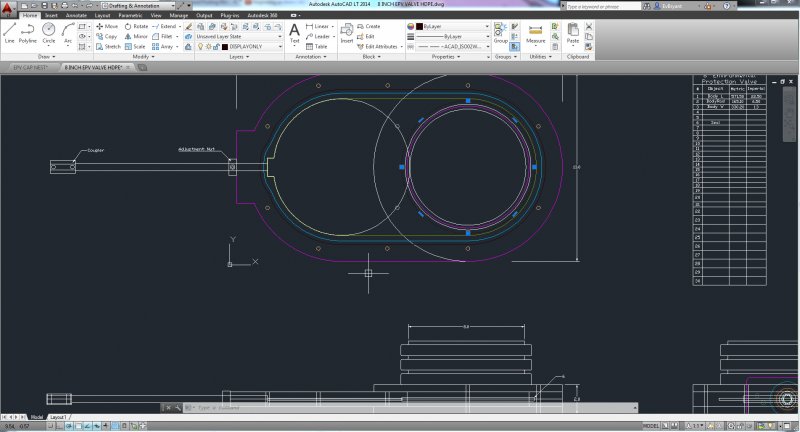Image resolution: width=800 pixels, height=432 pixels.
Task: Toggle the DISPLAYONLY layer light bulb on/off
Action: pyautogui.click(x=198, y=47)
